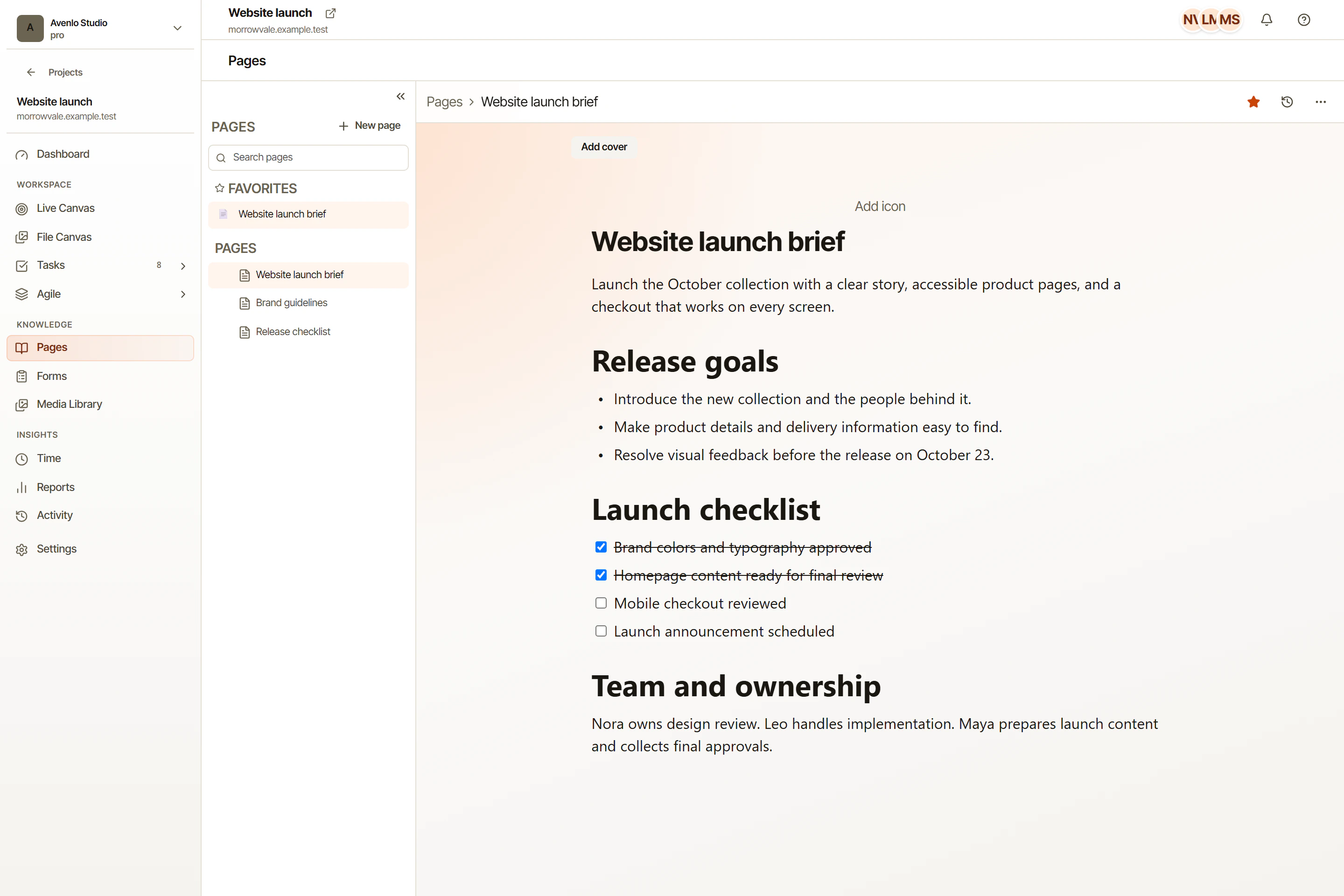Screen dimensions: 1344x896
Task: Focus the Search pages field
Action: pyautogui.click(x=308, y=158)
